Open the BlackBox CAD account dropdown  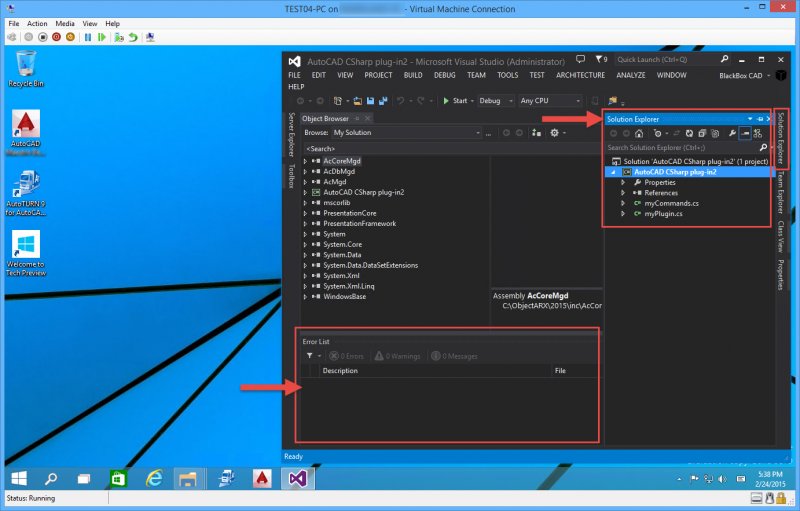coord(744,75)
